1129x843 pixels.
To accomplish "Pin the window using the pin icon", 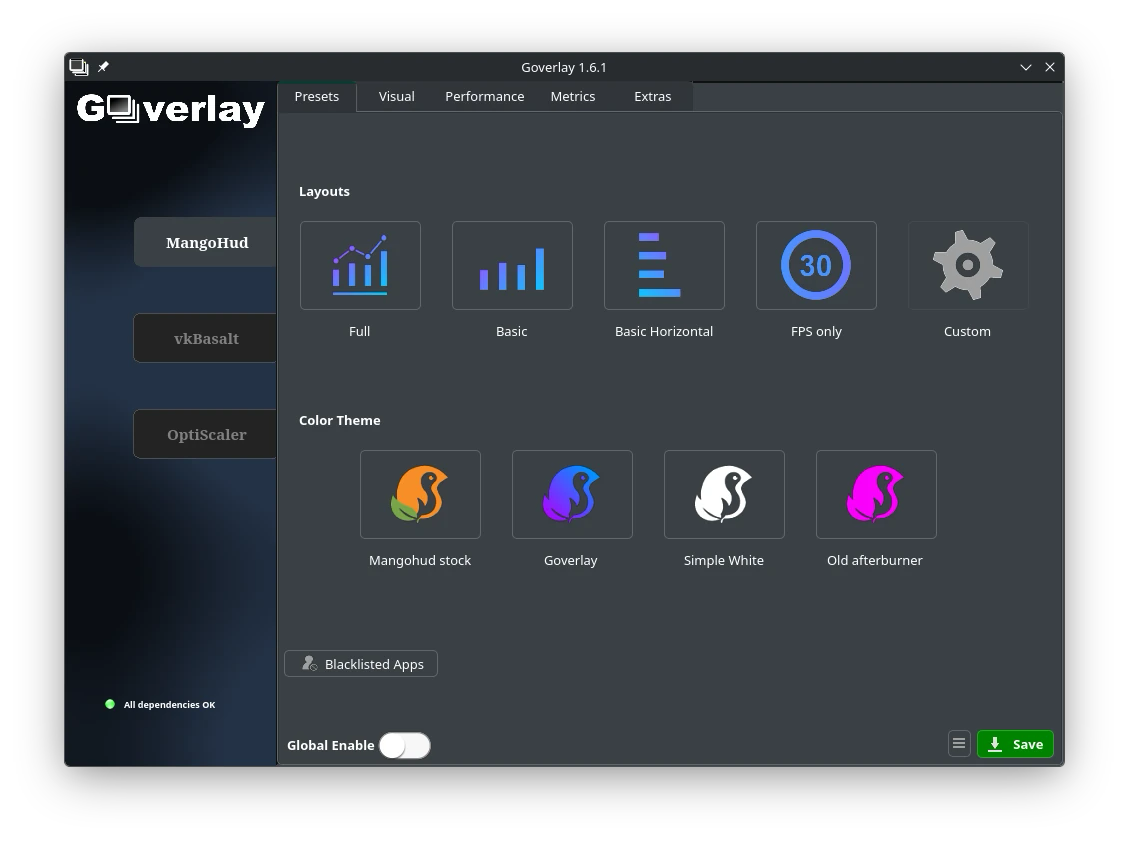I will (x=103, y=67).
